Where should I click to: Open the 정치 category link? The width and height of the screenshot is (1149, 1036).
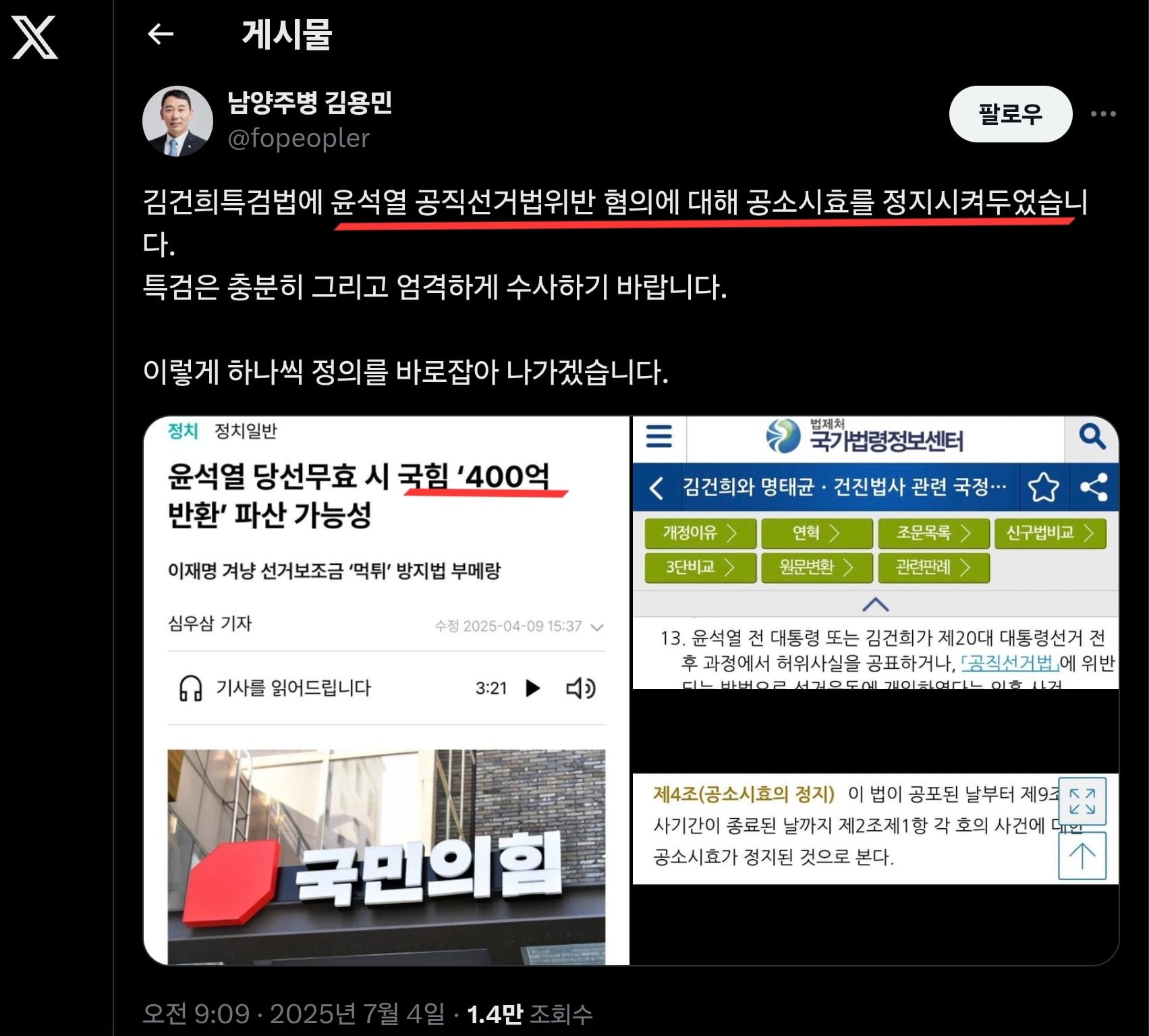coord(183,431)
